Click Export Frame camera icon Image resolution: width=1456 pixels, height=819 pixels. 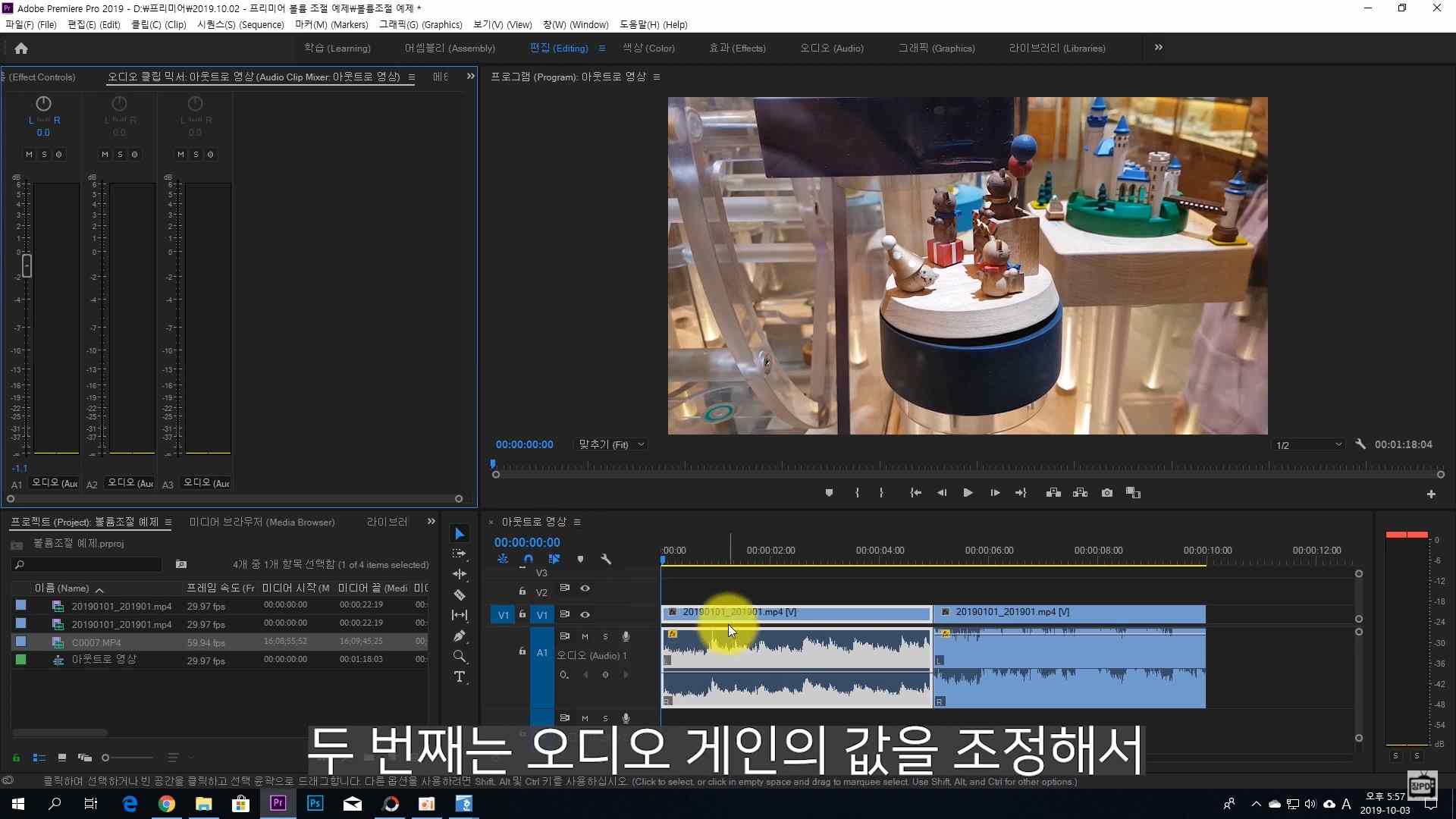coord(1107,493)
